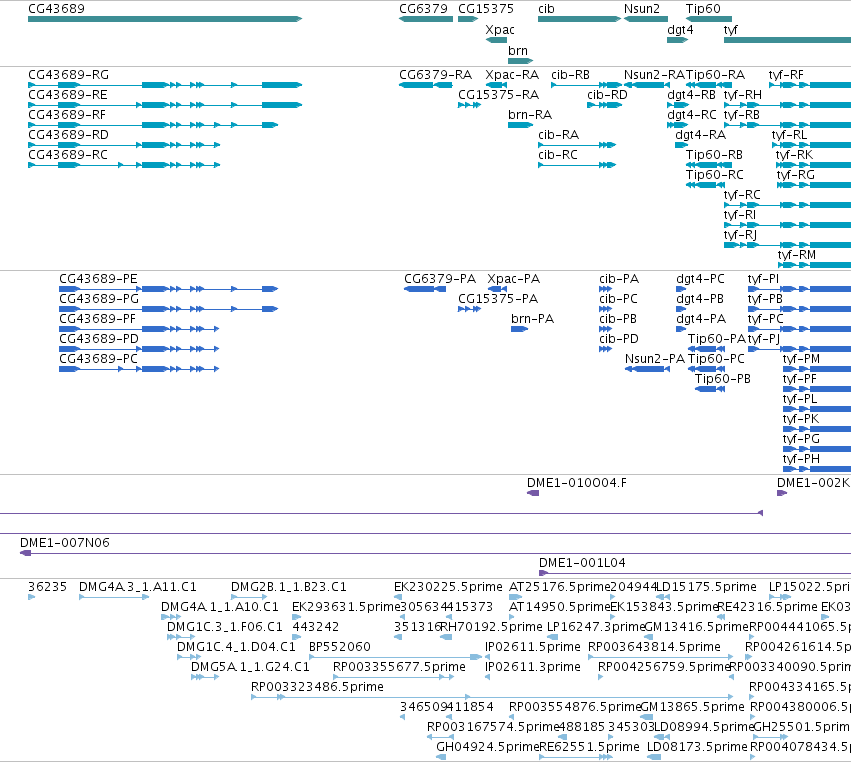Click the cib-RA transcript

[577, 145]
